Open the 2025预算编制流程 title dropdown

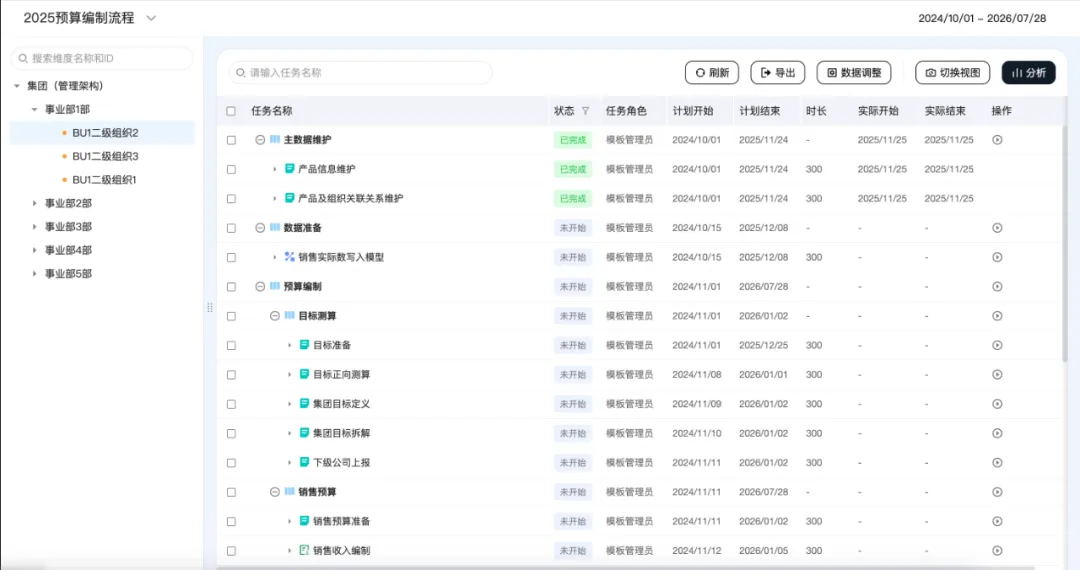[152, 19]
